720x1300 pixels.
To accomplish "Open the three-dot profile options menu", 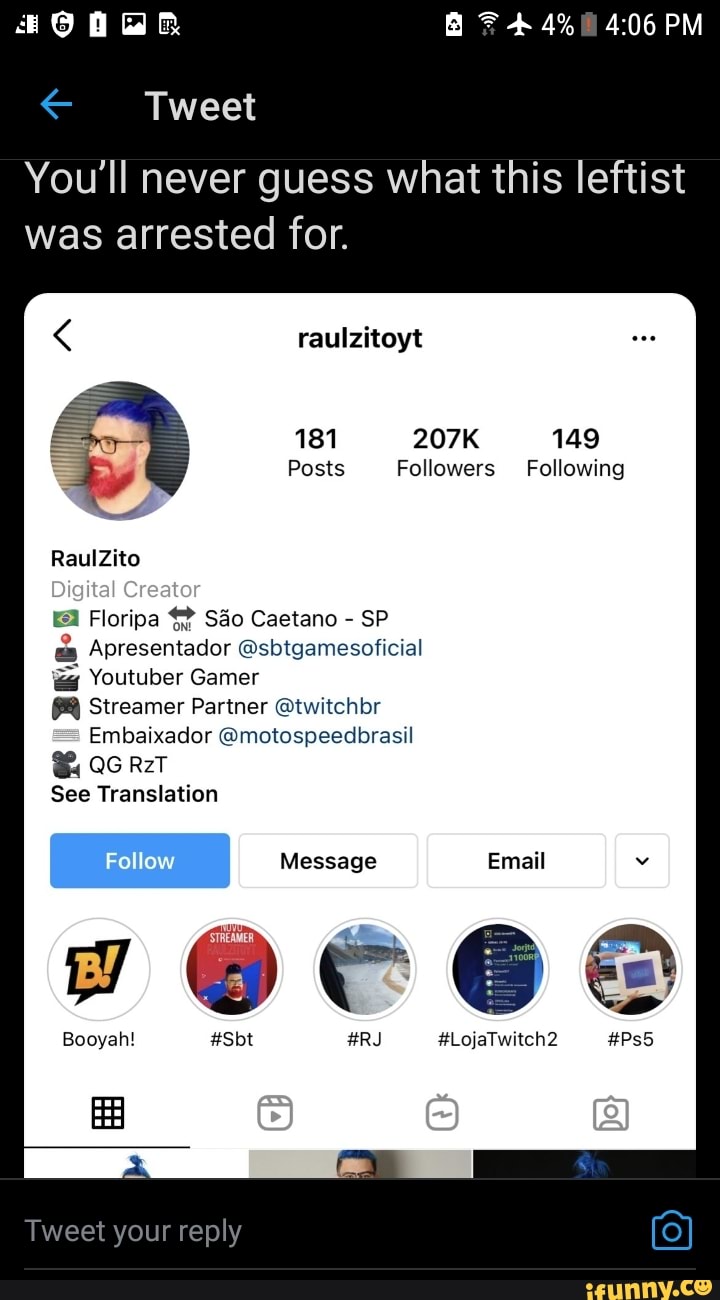I will 644,338.
